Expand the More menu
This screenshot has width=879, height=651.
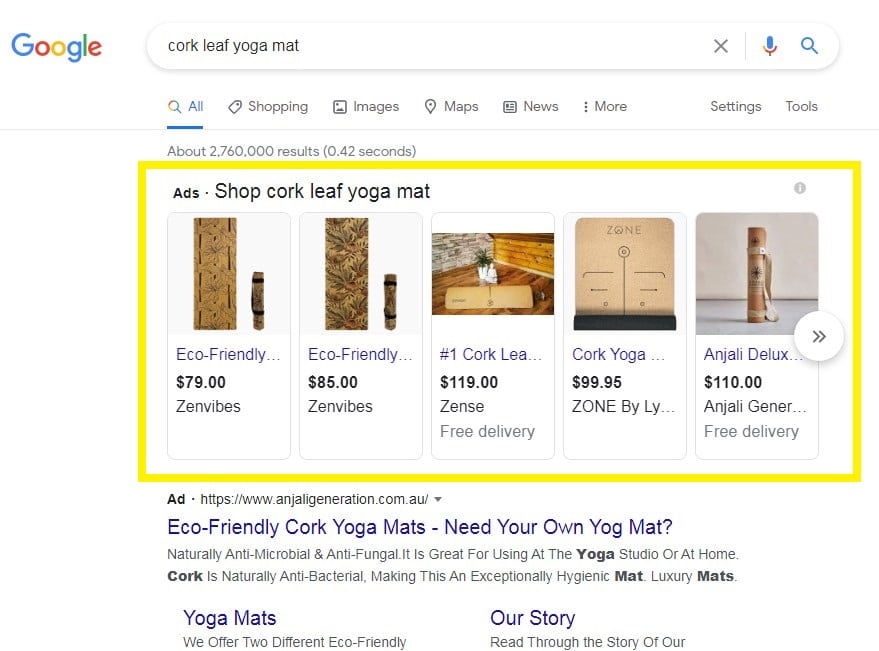pos(604,106)
